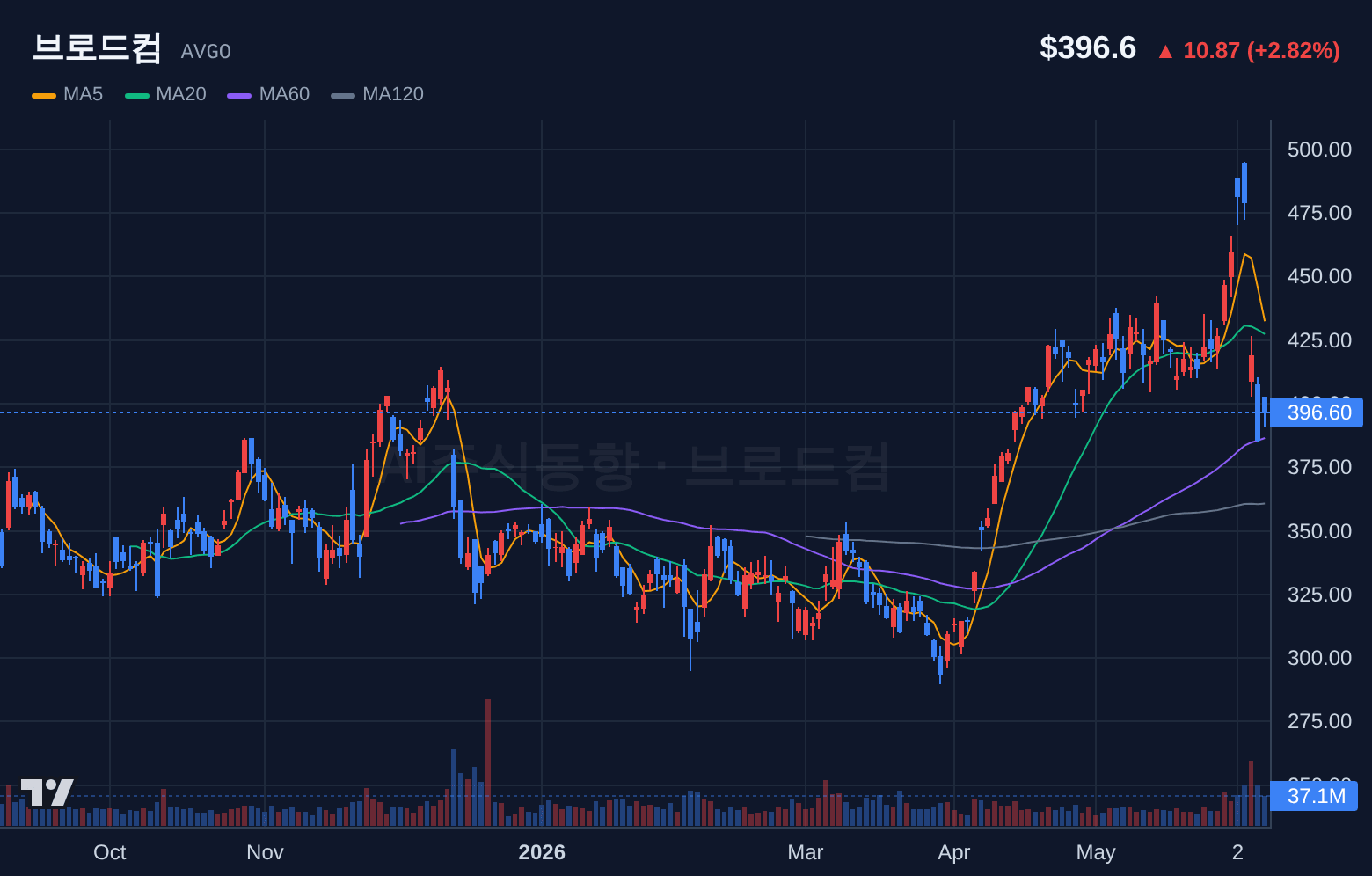
Task: Click the blue 37.1M volume tag
Action: point(1314,796)
